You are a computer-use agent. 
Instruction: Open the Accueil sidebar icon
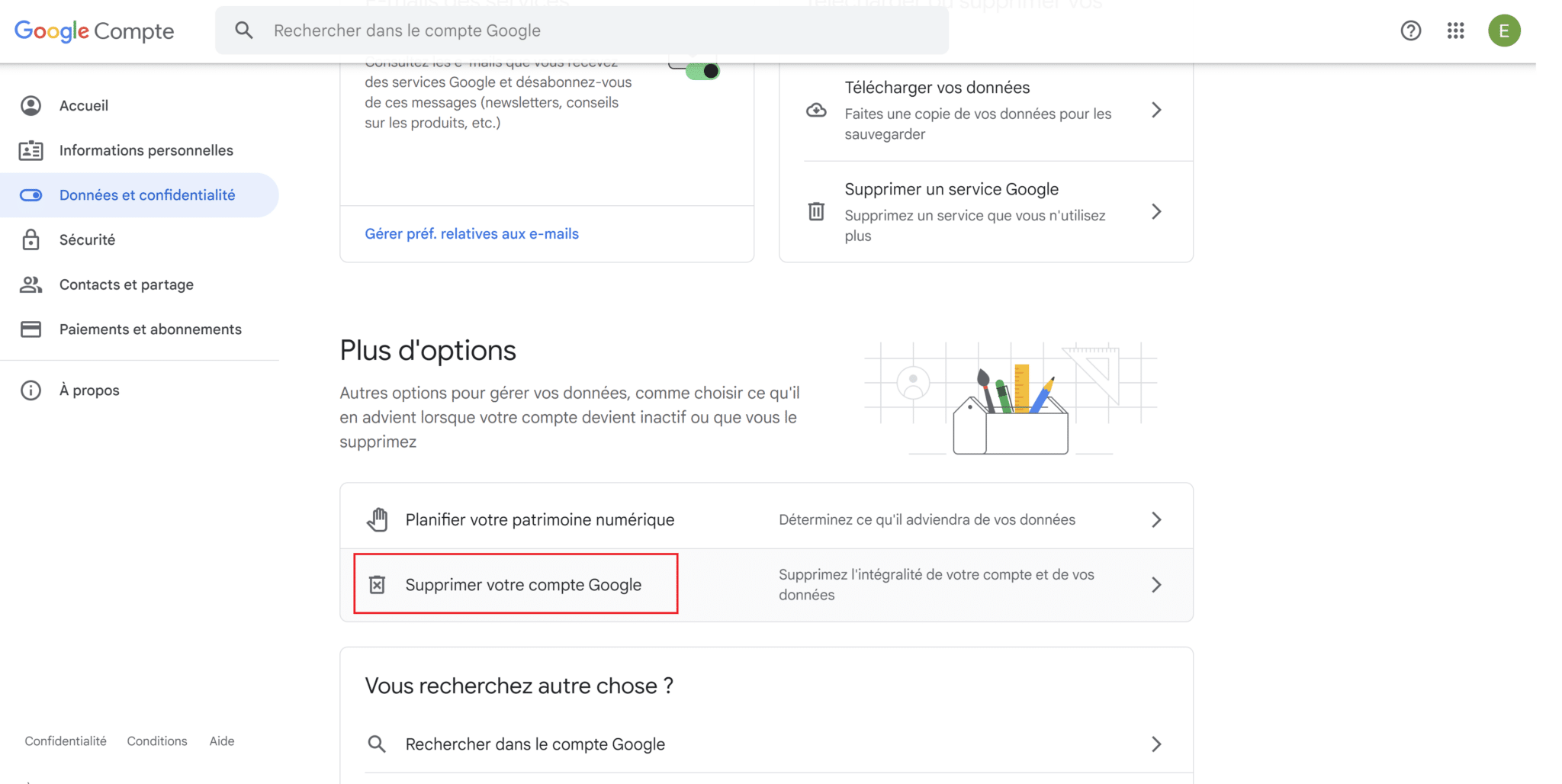(31, 105)
